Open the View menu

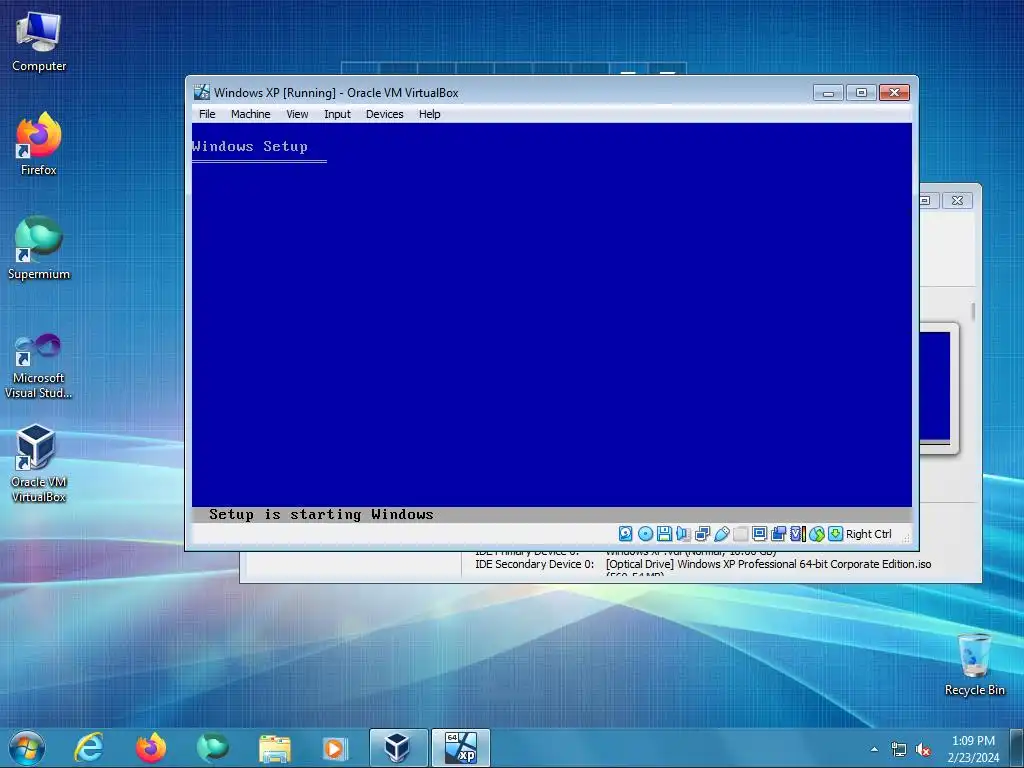(297, 114)
